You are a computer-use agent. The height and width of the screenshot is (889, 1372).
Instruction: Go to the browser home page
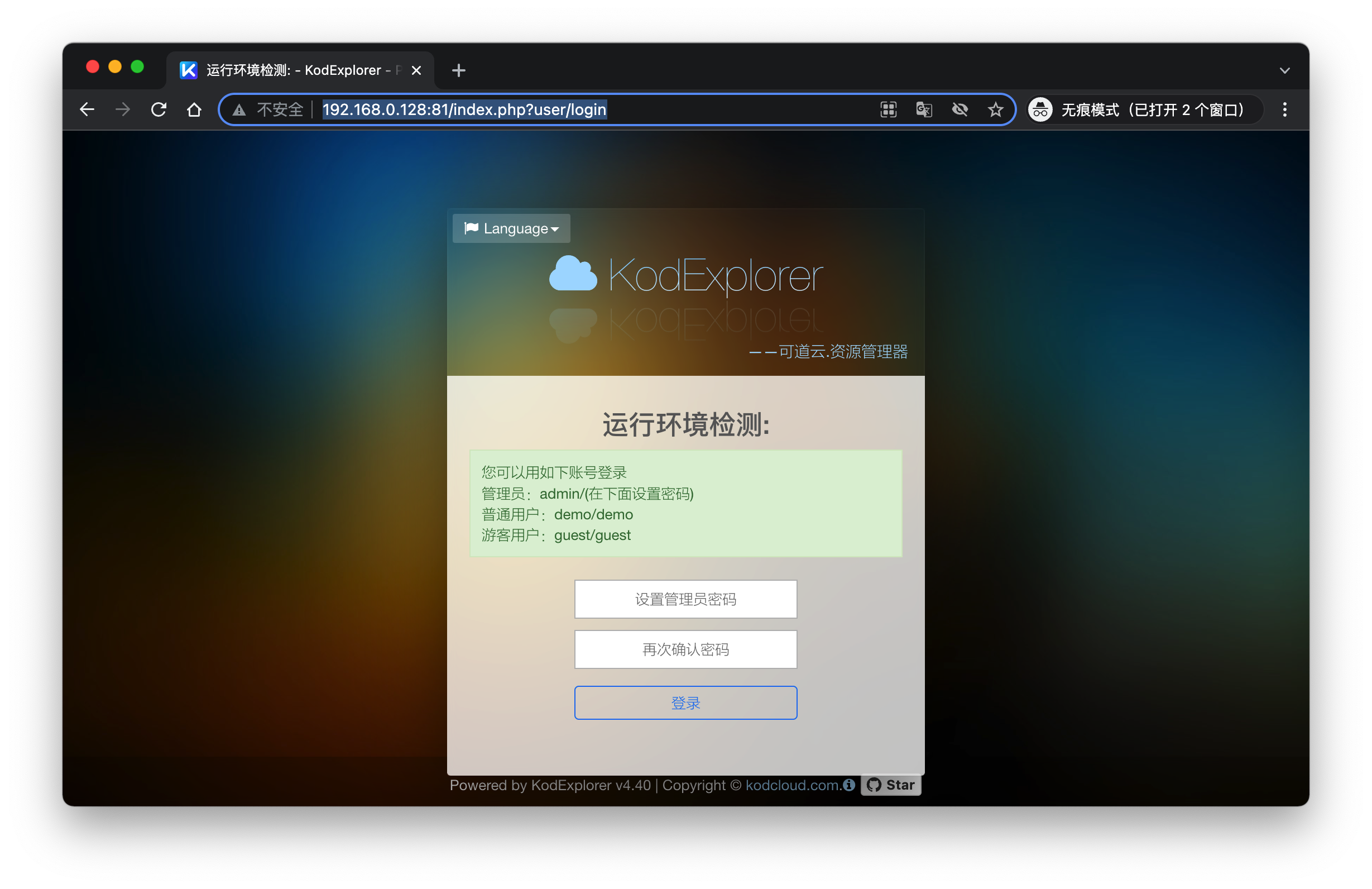pyautogui.click(x=194, y=109)
